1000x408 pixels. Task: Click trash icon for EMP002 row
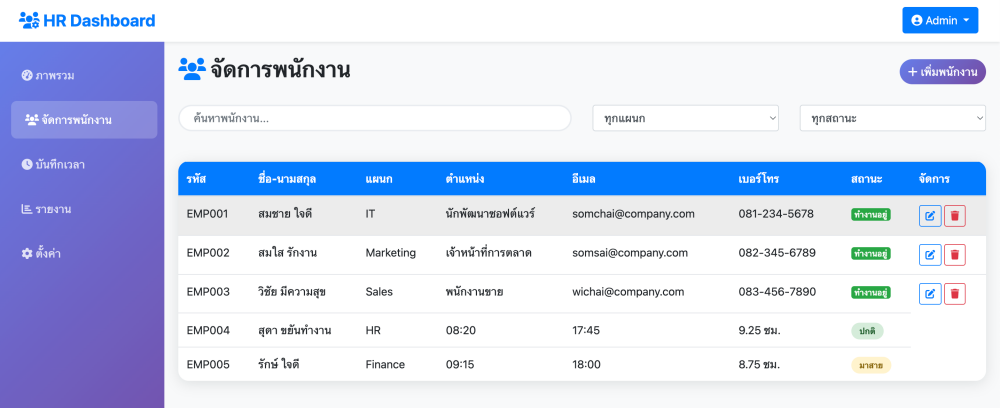click(955, 255)
